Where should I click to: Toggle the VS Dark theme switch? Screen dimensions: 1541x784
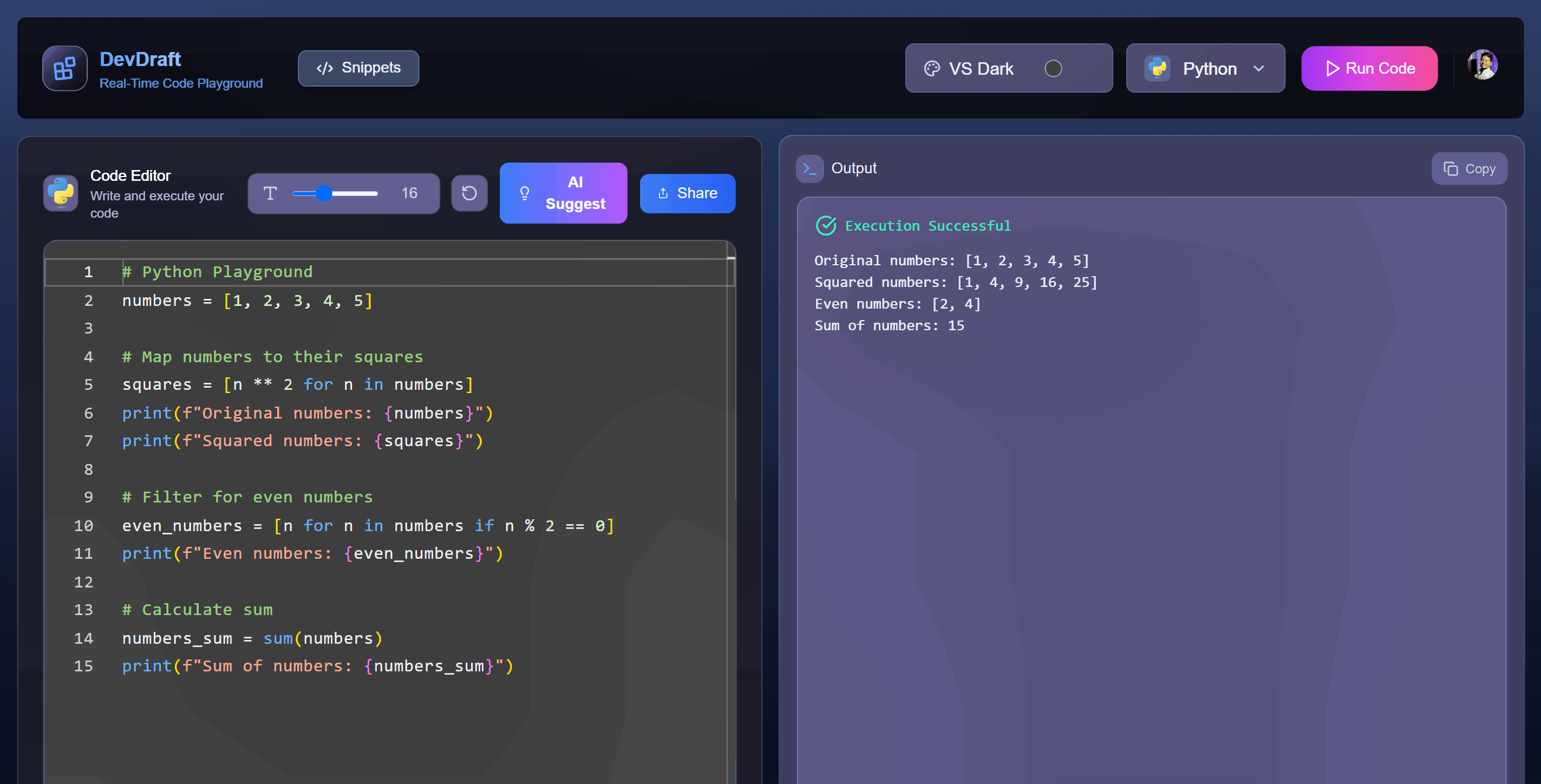pos(1053,69)
